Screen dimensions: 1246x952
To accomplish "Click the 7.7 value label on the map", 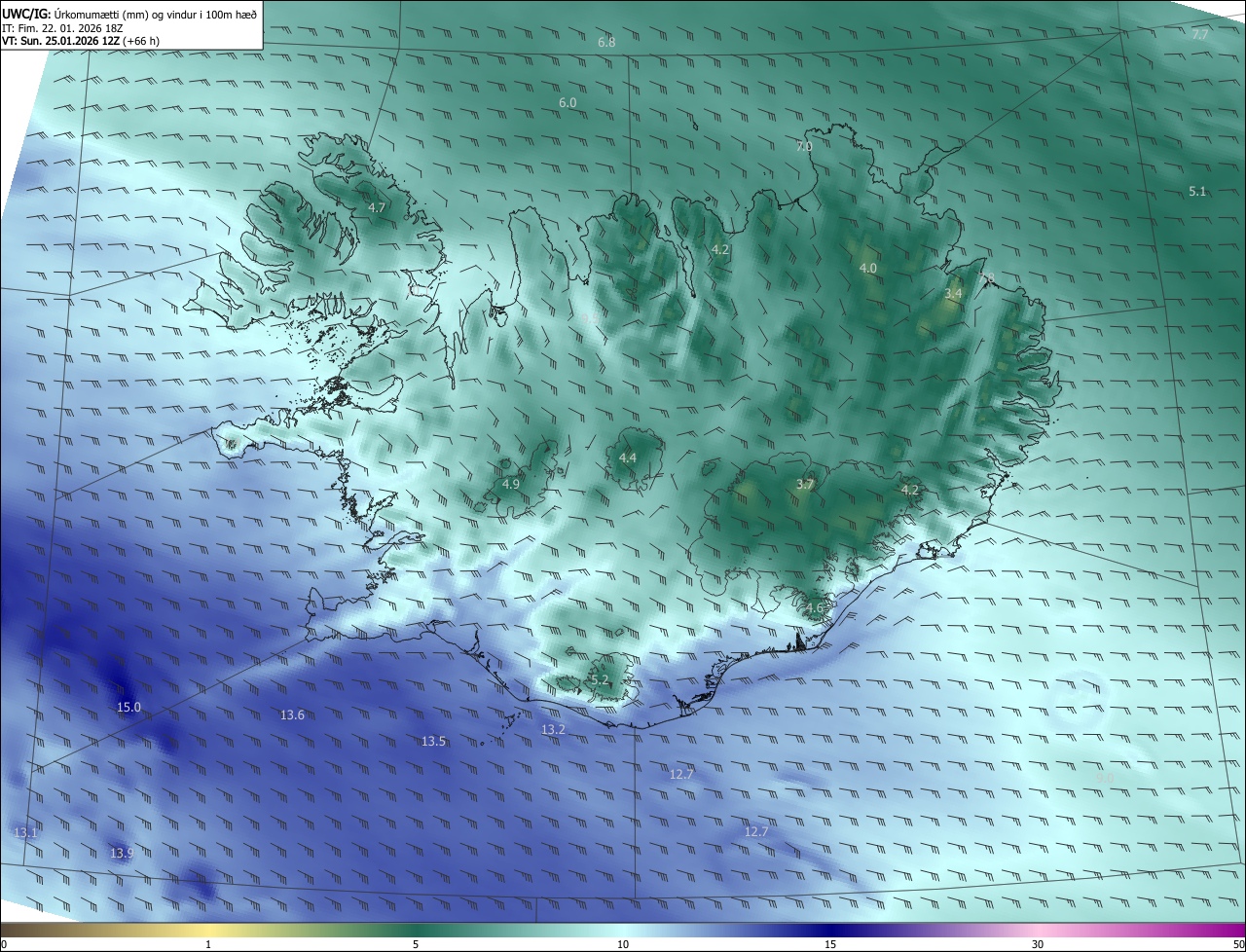I will pos(1200,34).
